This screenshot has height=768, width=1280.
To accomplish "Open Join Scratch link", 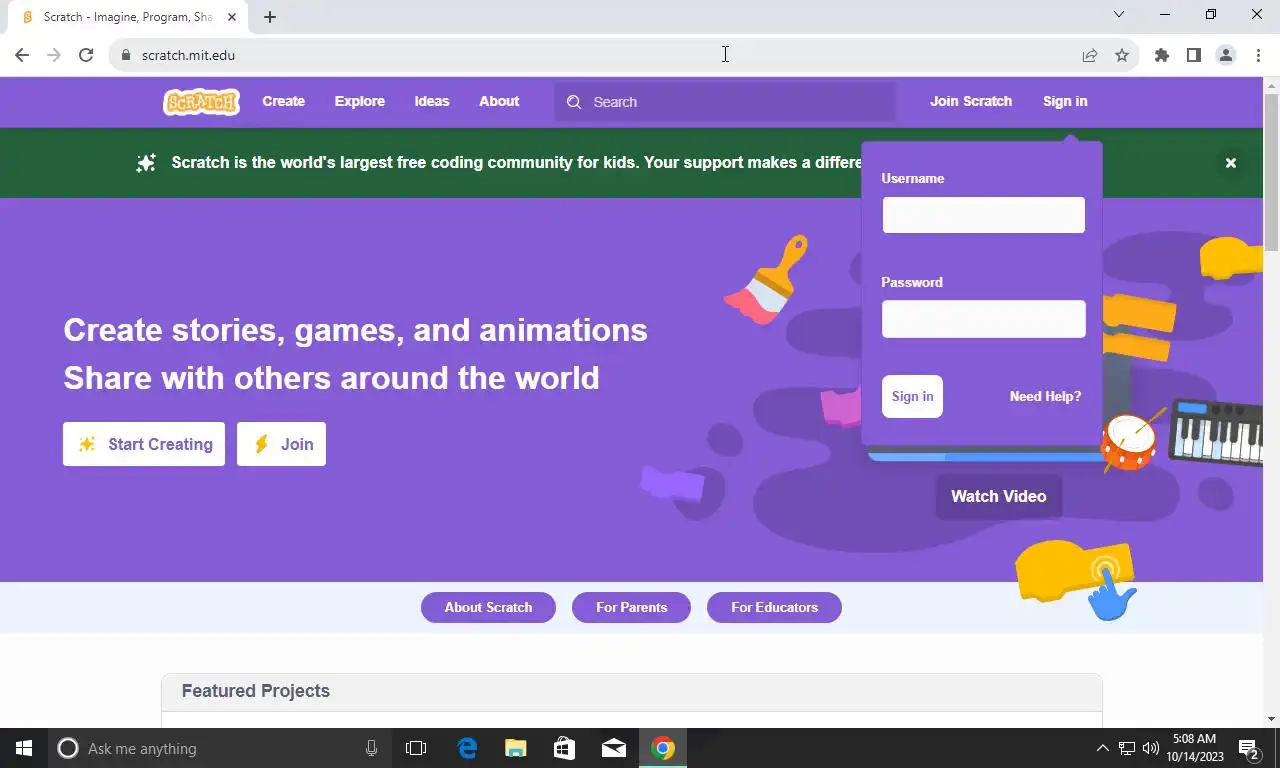I will tap(971, 101).
